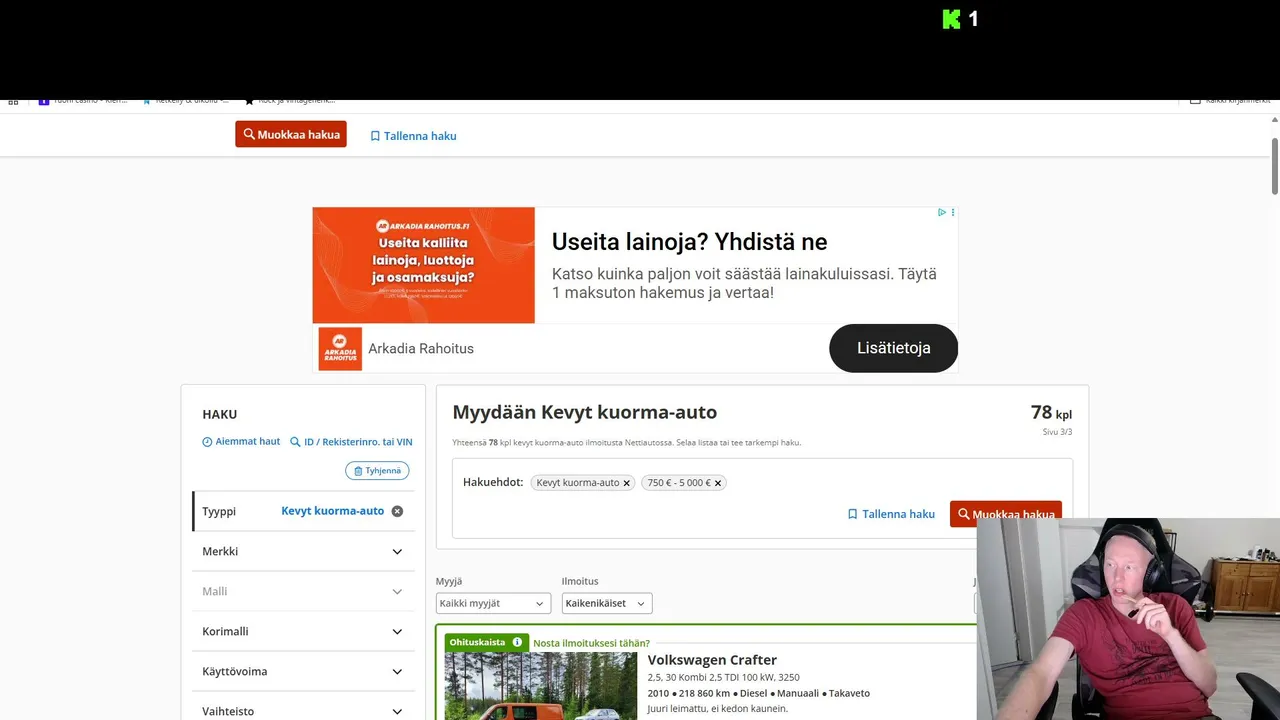Screen dimensions: 1280x720
Task: Click the 'Myydään Kevyt kuorma-auto' heading
Action: pyautogui.click(x=585, y=412)
